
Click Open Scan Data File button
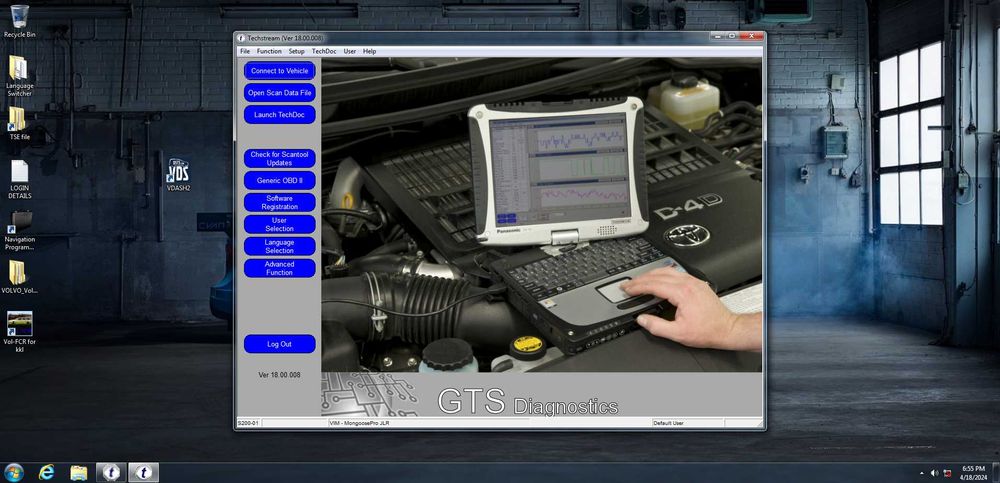[x=279, y=93]
